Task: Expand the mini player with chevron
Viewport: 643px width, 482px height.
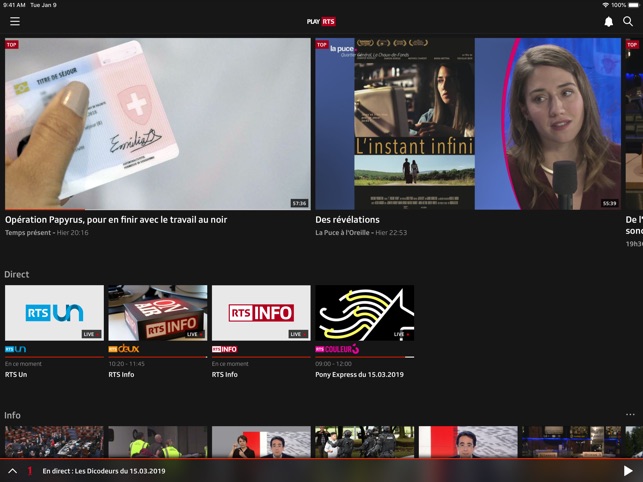Action: coord(13,471)
